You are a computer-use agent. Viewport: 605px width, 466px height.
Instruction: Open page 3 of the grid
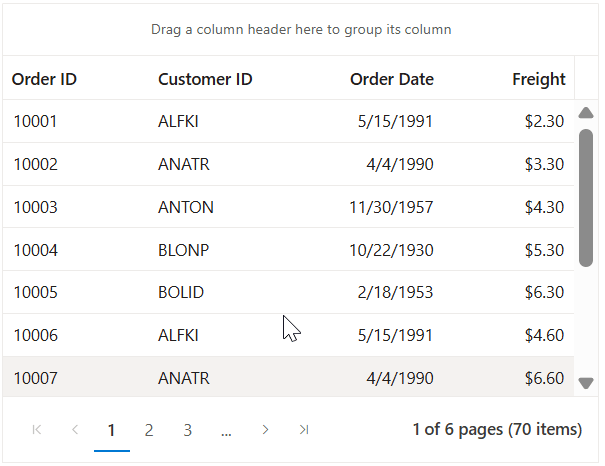click(187, 430)
